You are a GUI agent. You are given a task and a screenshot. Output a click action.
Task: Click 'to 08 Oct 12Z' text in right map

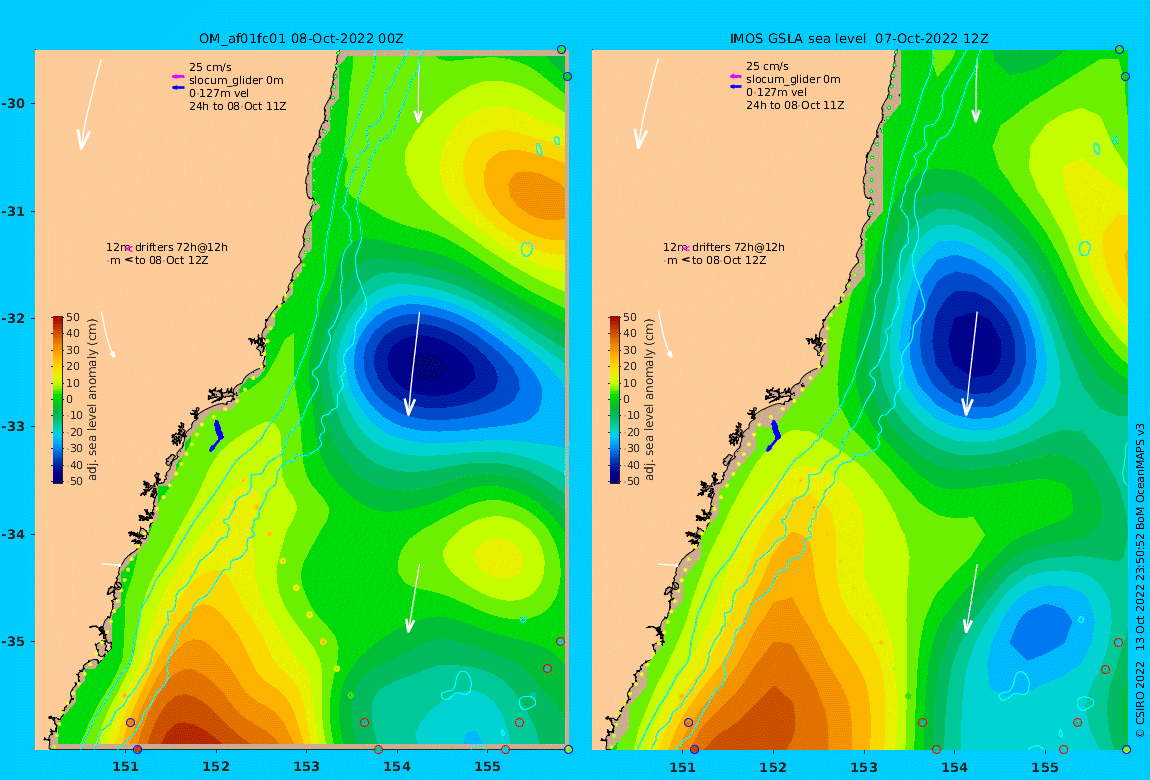click(729, 260)
